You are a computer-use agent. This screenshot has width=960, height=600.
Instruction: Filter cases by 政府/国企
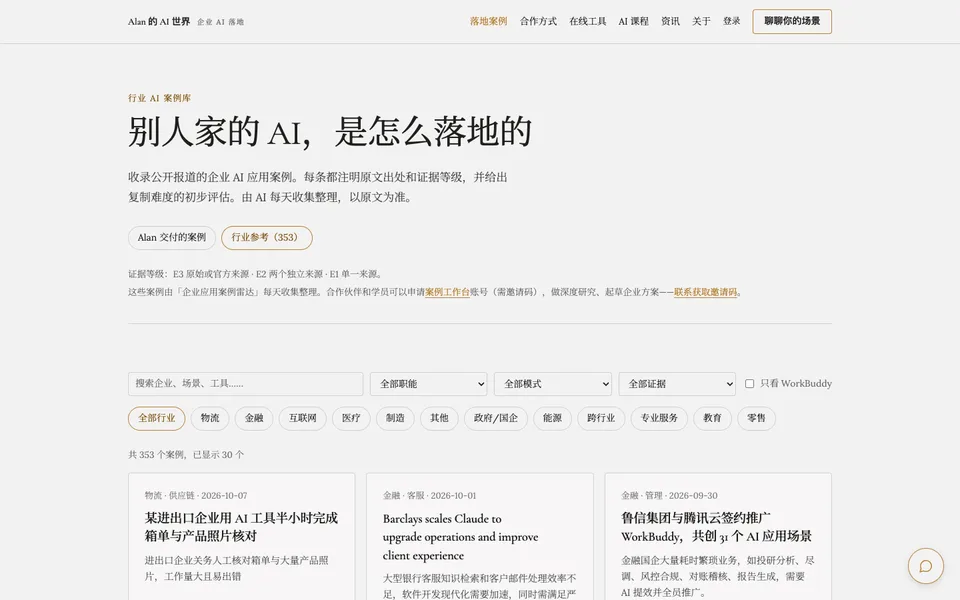click(496, 418)
